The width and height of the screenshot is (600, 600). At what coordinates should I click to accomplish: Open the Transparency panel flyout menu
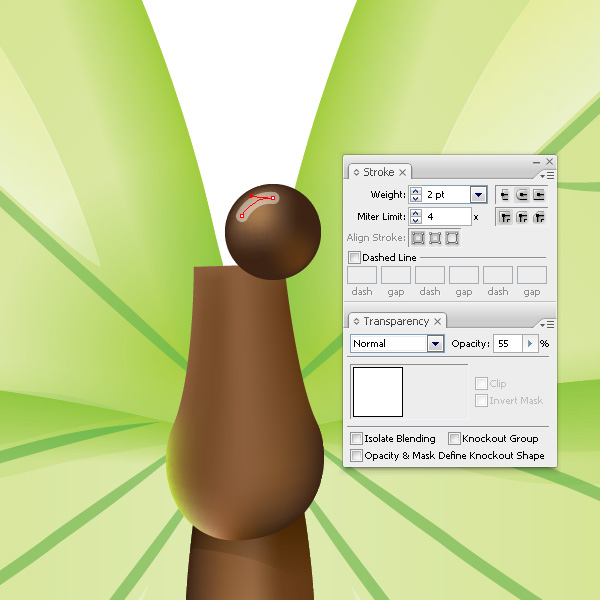coord(547,324)
